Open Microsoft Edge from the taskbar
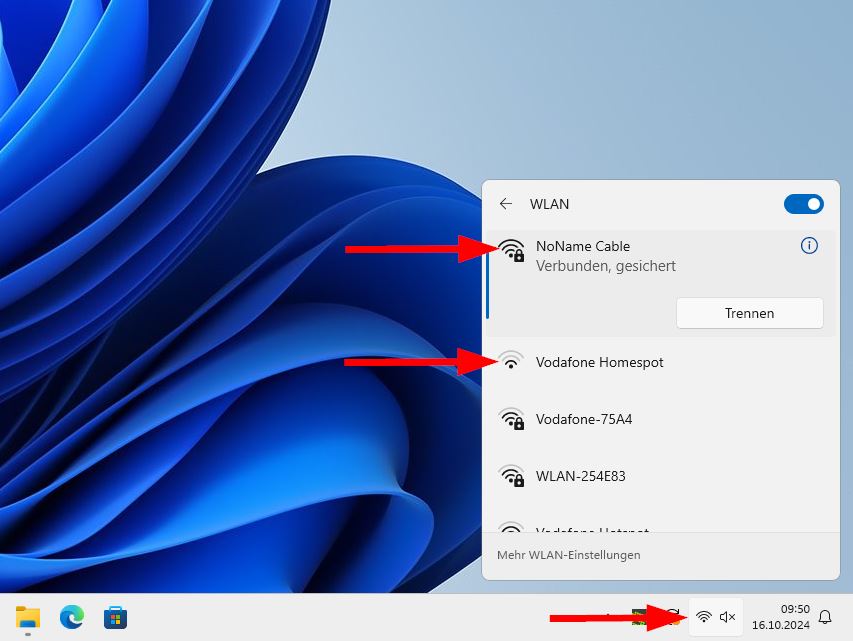The image size is (853, 641). [x=70, y=617]
